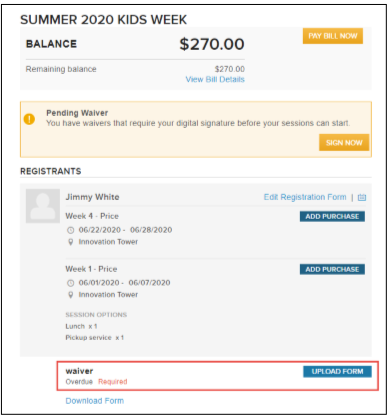Click the Download Form link
The height and width of the screenshot is (417, 391).
click(95, 401)
